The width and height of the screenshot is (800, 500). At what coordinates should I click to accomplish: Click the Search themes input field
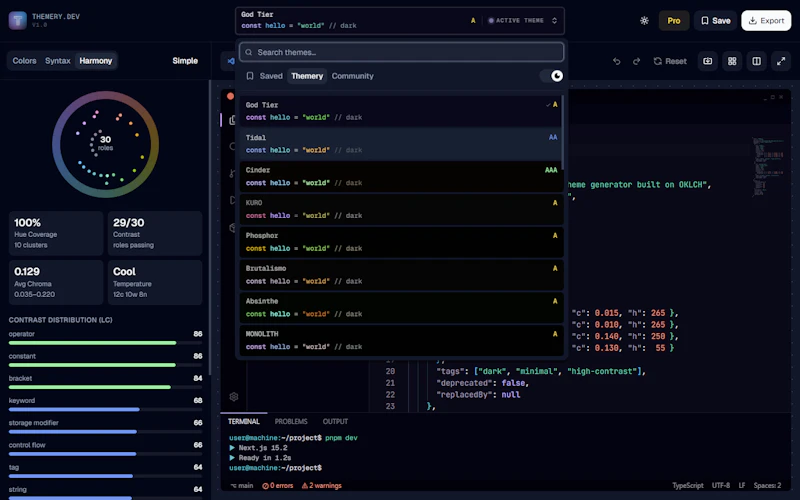pyautogui.click(x=402, y=52)
